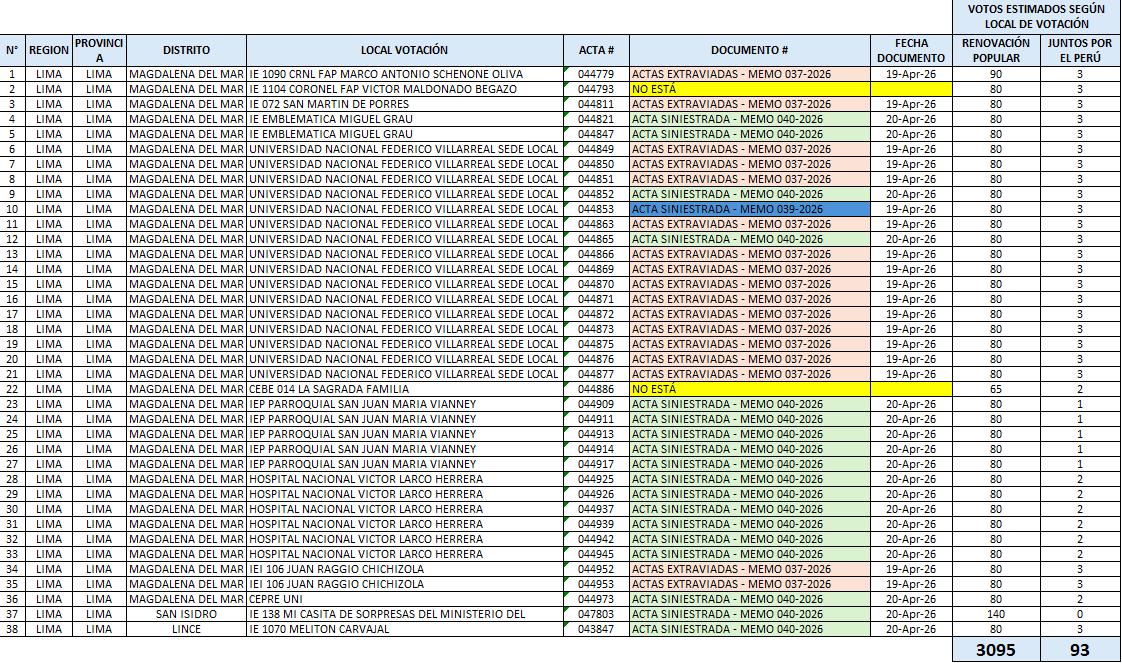The image size is (1122, 663).
Task: Click acta number 047803
Action: (x=596, y=614)
